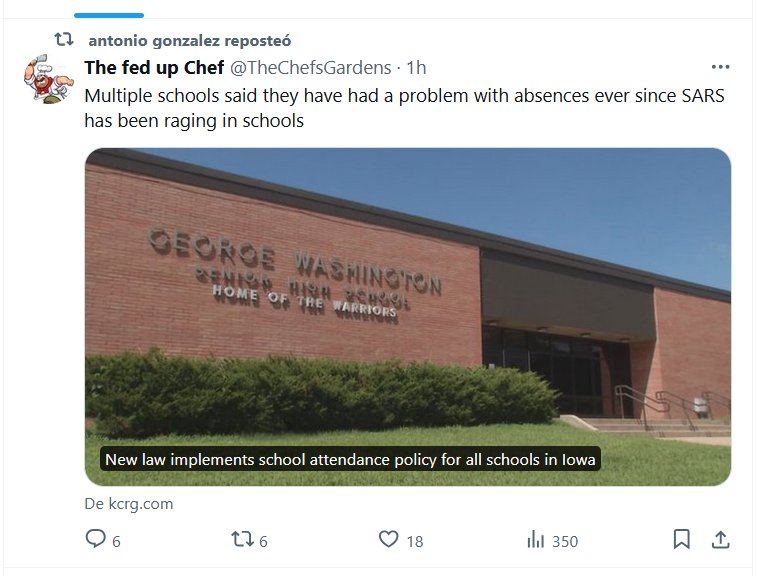758x576 pixels.
Task: Click the Iowa attendance policy headline caption
Action: coord(350,460)
